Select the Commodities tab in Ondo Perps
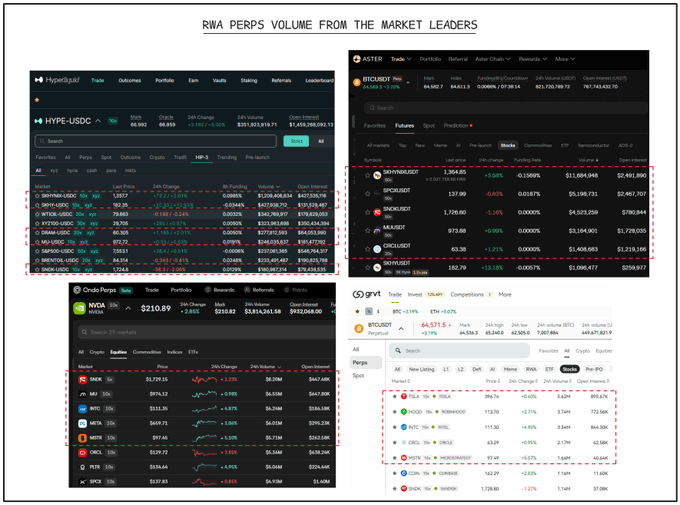Screen dimensions: 680x505 tap(147, 352)
